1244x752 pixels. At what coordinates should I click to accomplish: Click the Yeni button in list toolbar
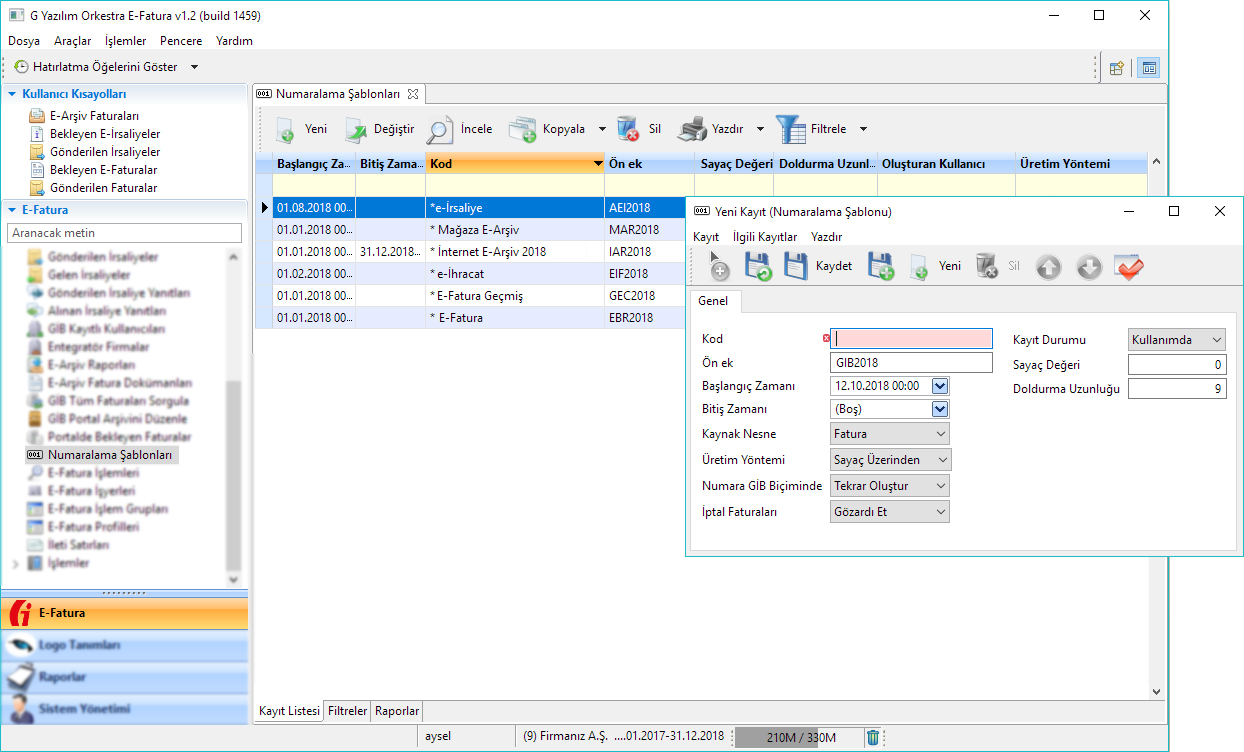click(x=303, y=130)
